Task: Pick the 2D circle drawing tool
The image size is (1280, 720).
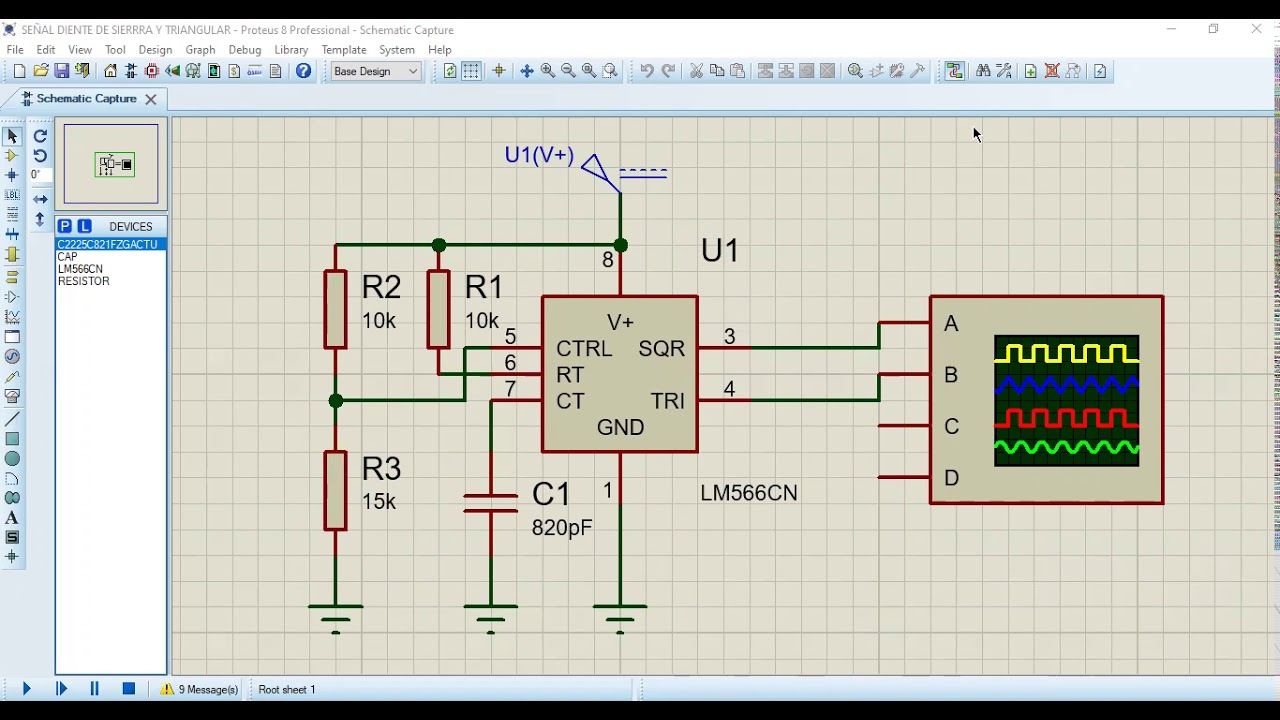Action: pos(12,459)
